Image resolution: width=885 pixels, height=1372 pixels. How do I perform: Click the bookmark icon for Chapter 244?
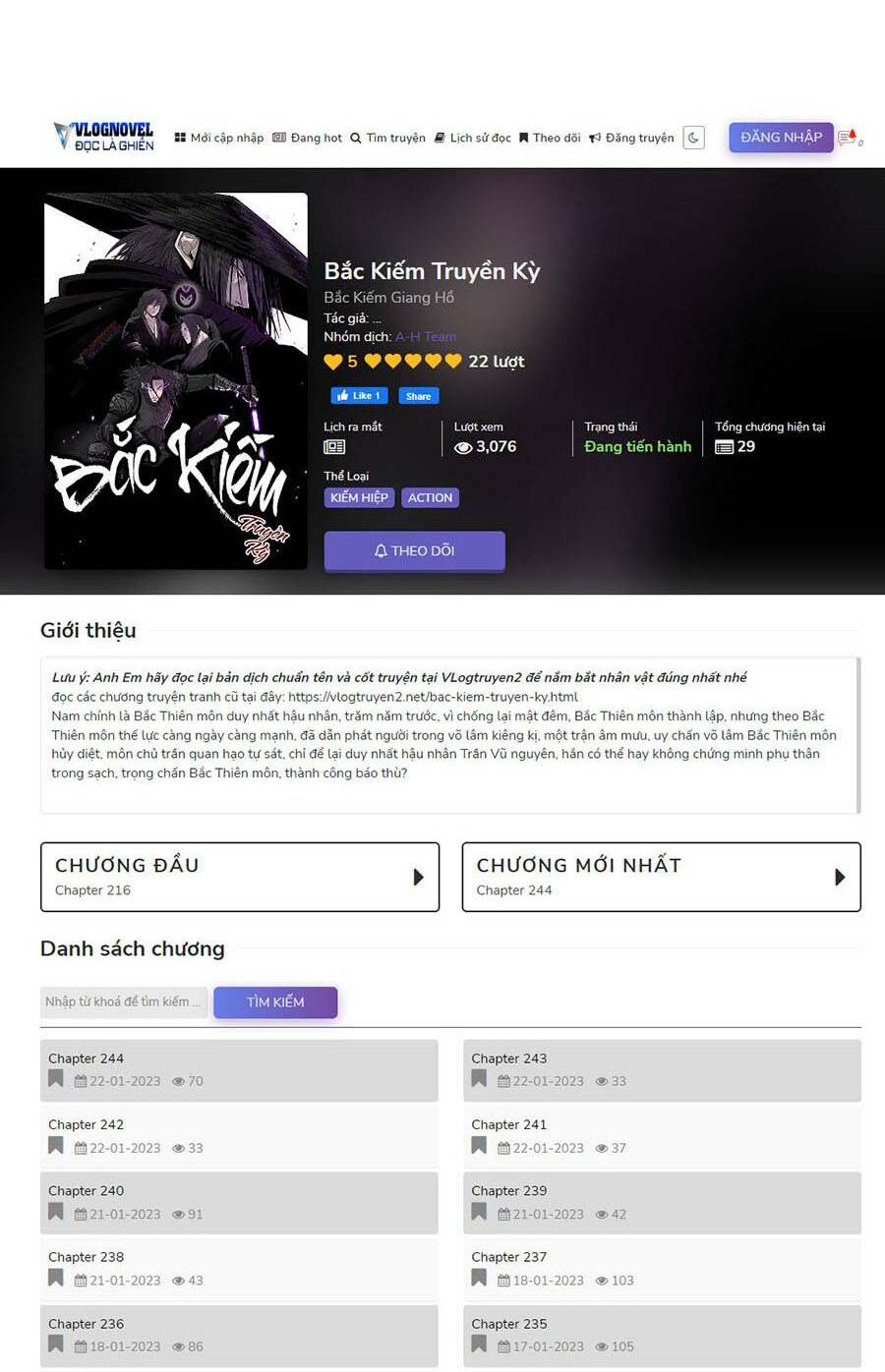click(x=56, y=1079)
